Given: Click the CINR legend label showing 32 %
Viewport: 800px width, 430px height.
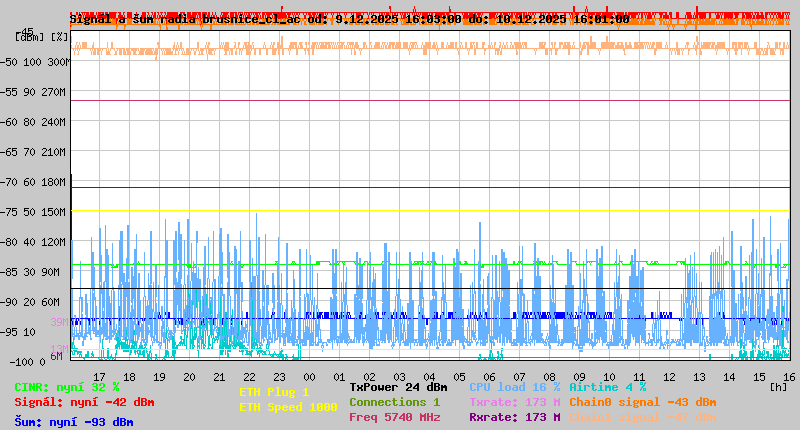Looking at the screenshot, I should pyautogui.click(x=67, y=387).
